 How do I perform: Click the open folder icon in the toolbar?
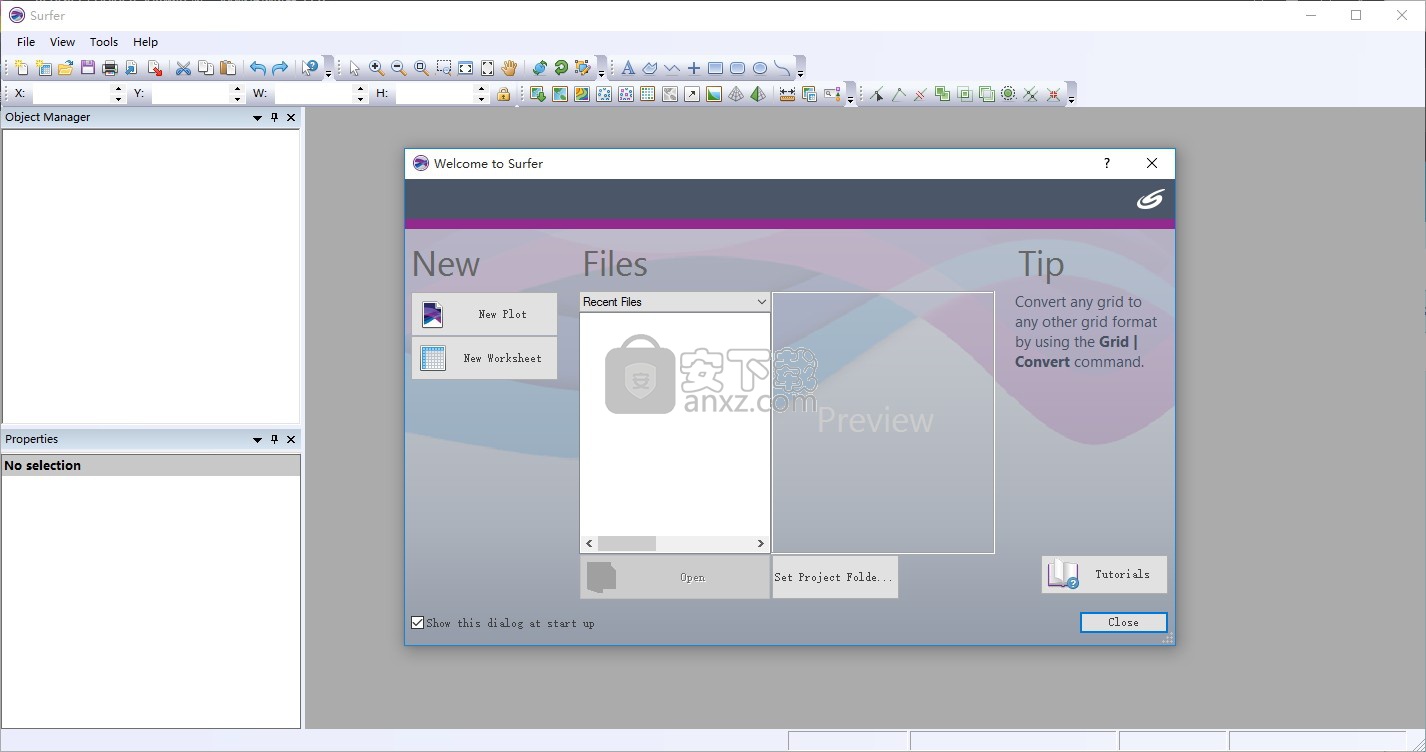click(66, 68)
